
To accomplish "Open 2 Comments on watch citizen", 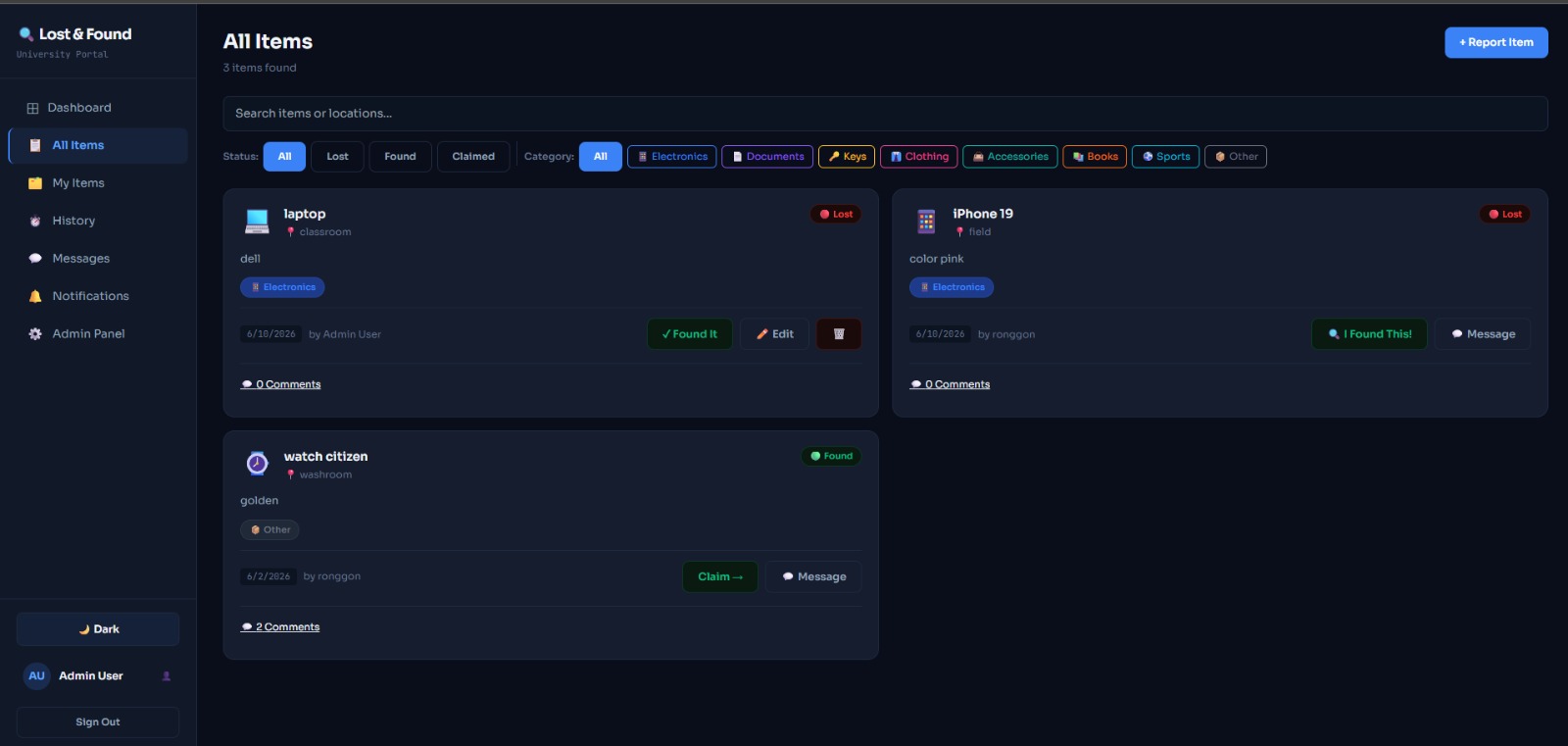I will [280, 627].
